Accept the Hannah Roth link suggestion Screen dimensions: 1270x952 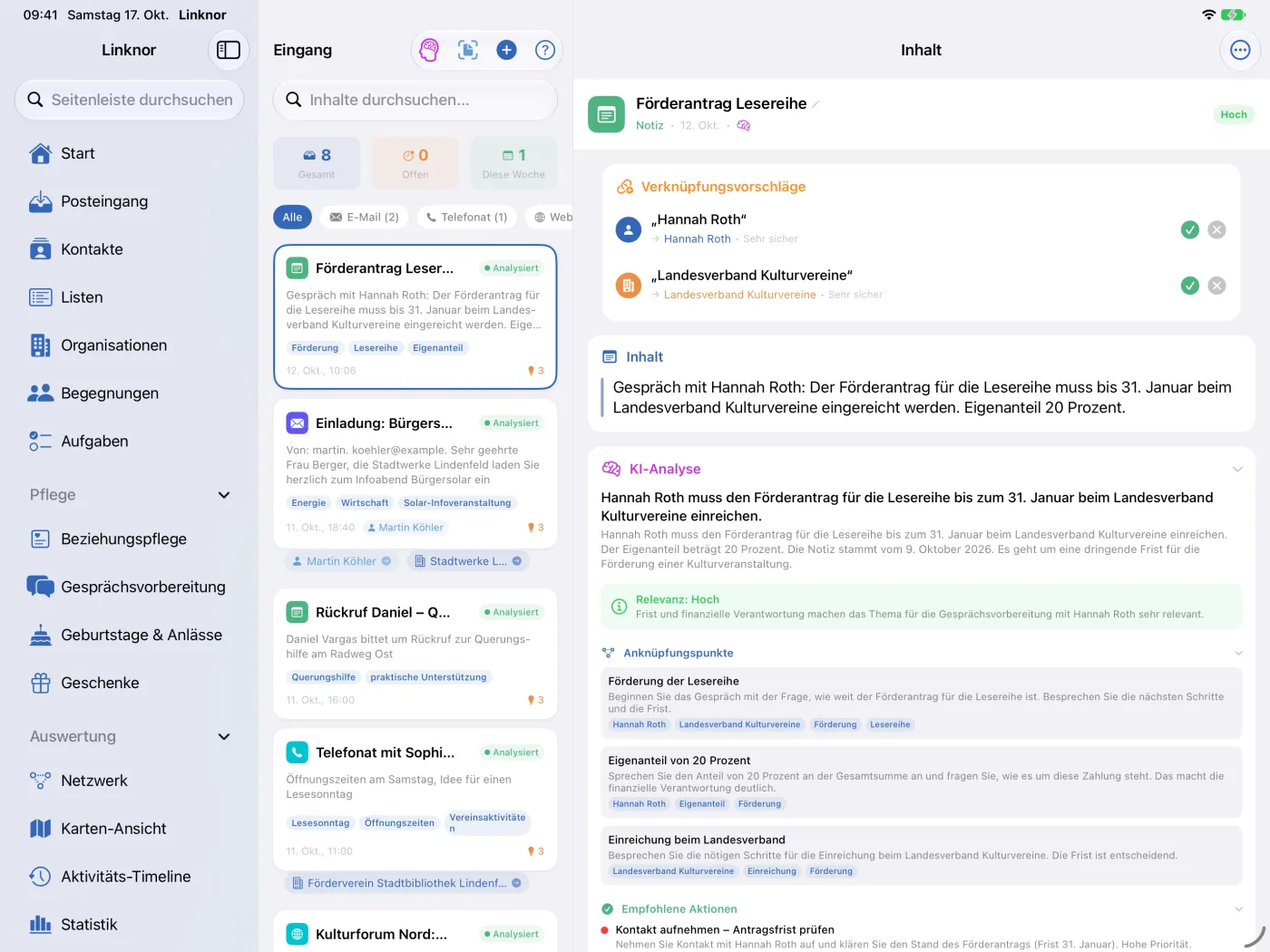[x=1190, y=230]
